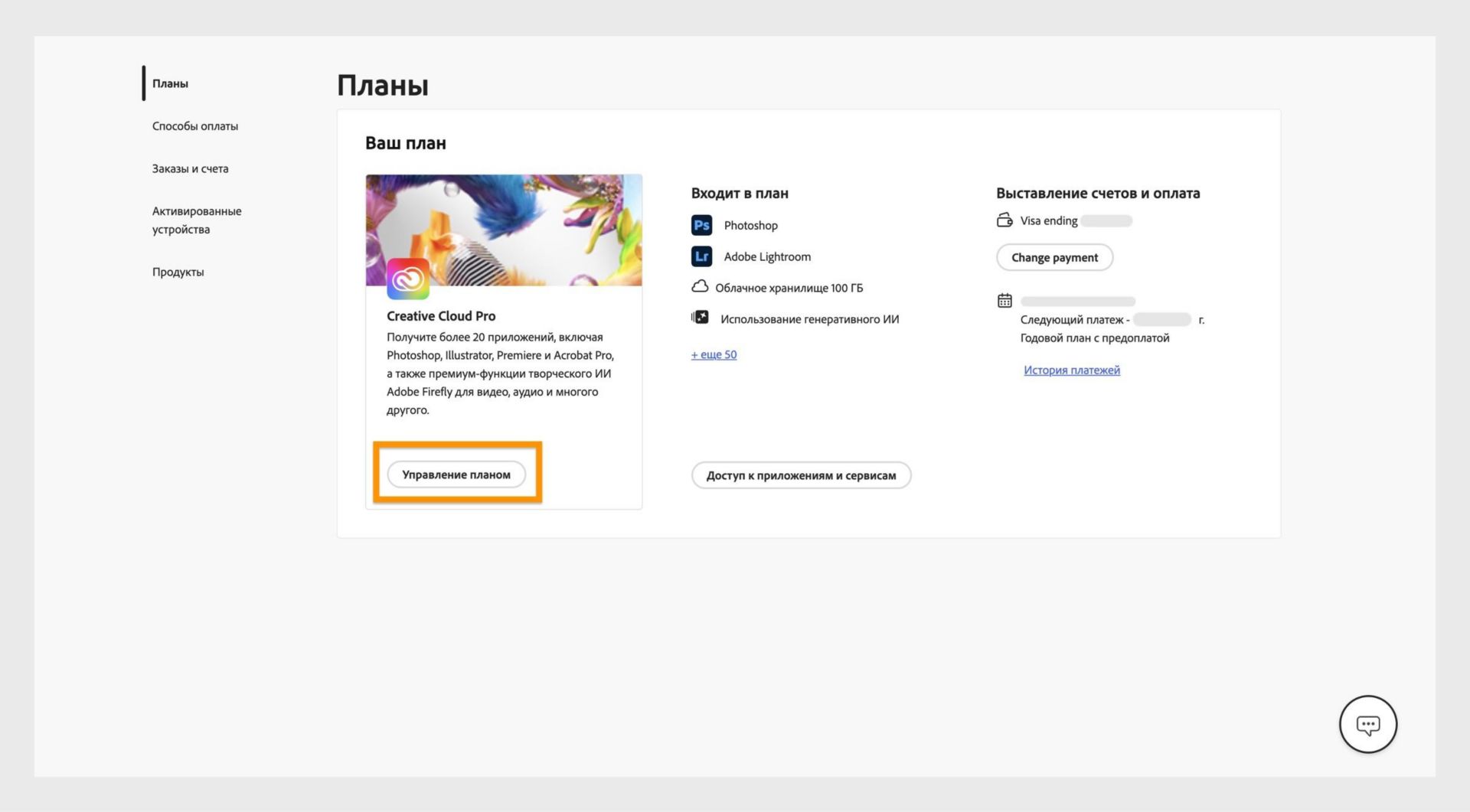The width and height of the screenshot is (1470, 812).
Task: Click the generative AI sparkle icon
Action: [x=700, y=318]
